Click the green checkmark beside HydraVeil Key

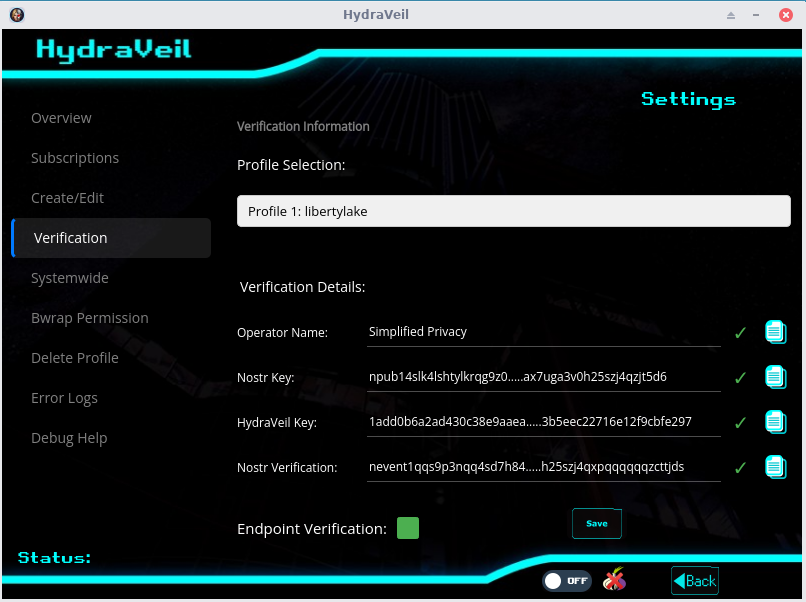point(740,423)
